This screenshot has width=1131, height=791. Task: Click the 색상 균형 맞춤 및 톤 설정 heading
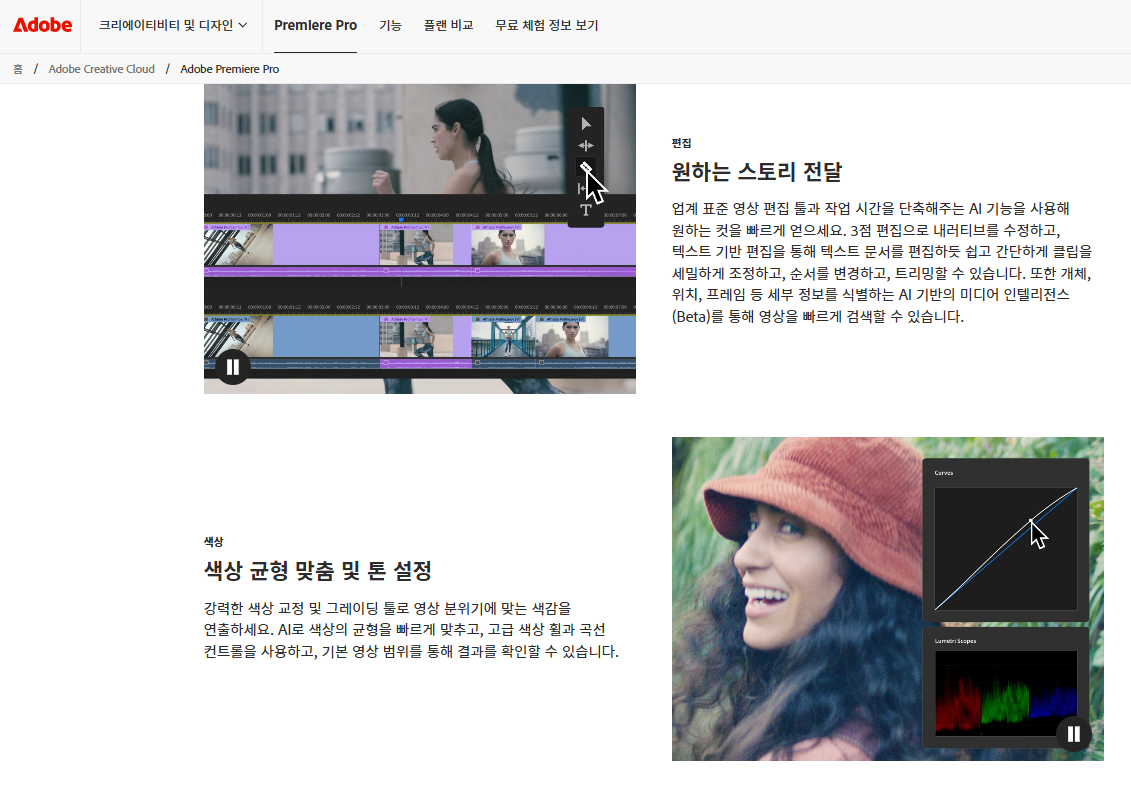click(318, 571)
